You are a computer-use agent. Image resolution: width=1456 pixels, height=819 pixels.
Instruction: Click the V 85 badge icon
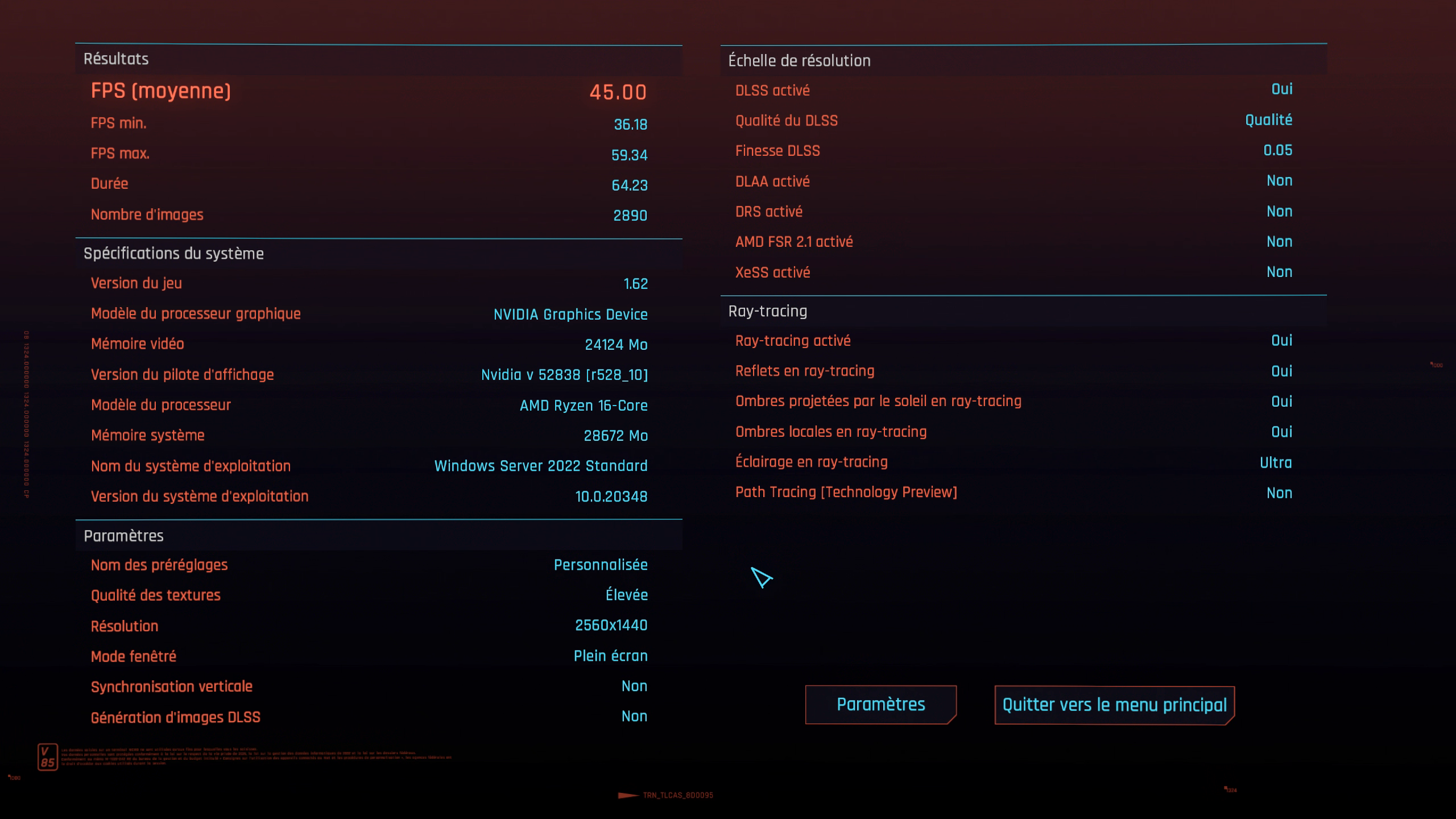tap(48, 757)
